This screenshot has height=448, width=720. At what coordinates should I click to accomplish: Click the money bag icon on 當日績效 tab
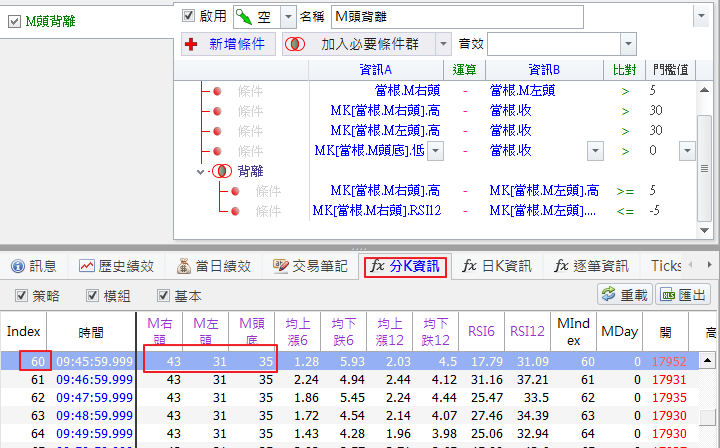[x=184, y=266]
